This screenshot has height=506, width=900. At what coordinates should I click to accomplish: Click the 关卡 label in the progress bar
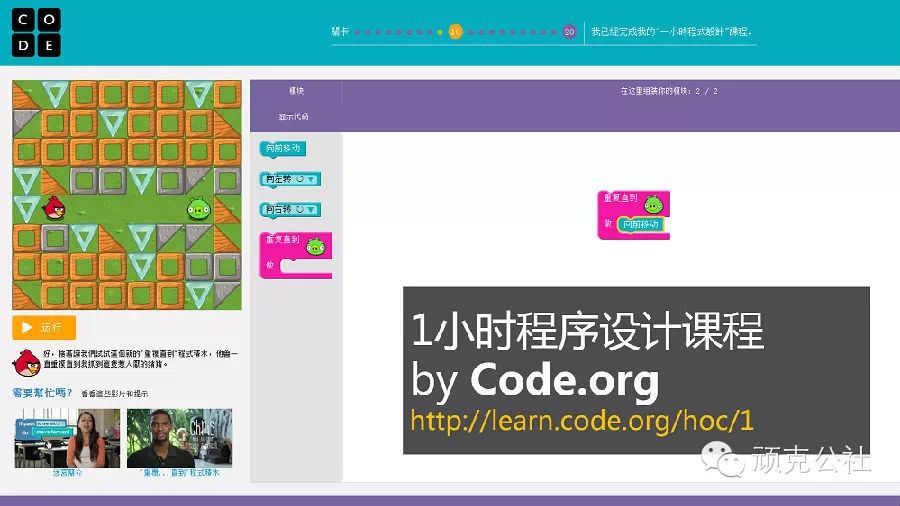(x=340, y=32)
